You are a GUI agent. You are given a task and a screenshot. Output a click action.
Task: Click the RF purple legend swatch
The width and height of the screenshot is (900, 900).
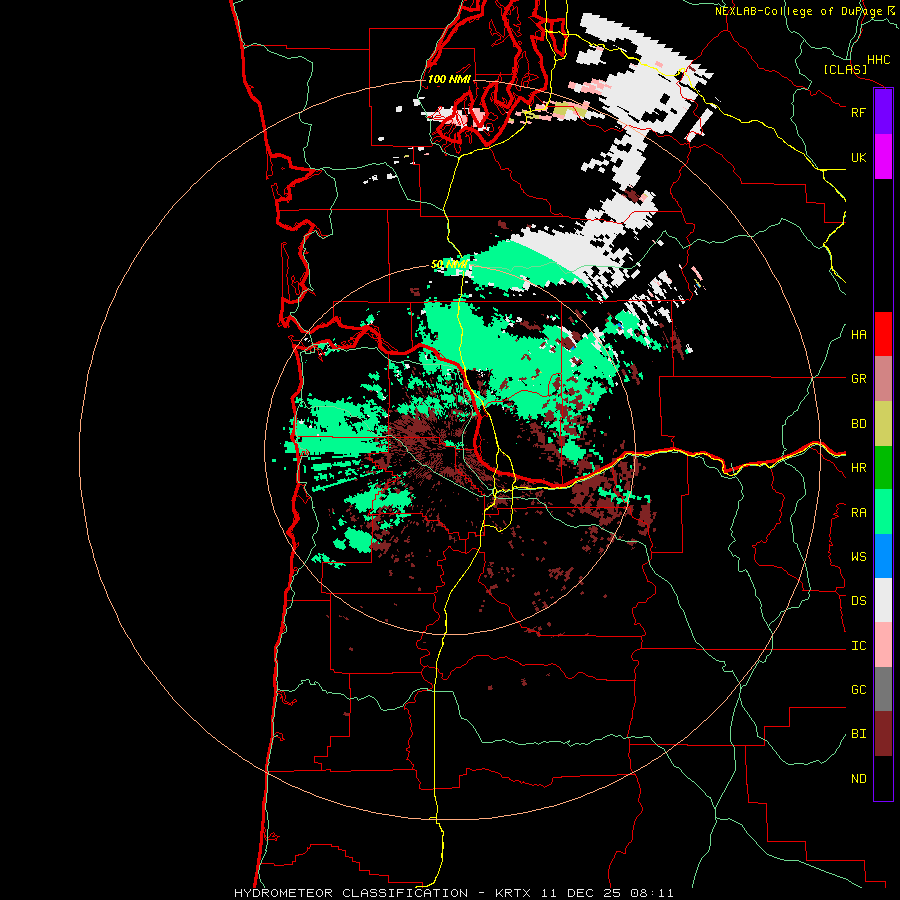(x=883, y=112)
